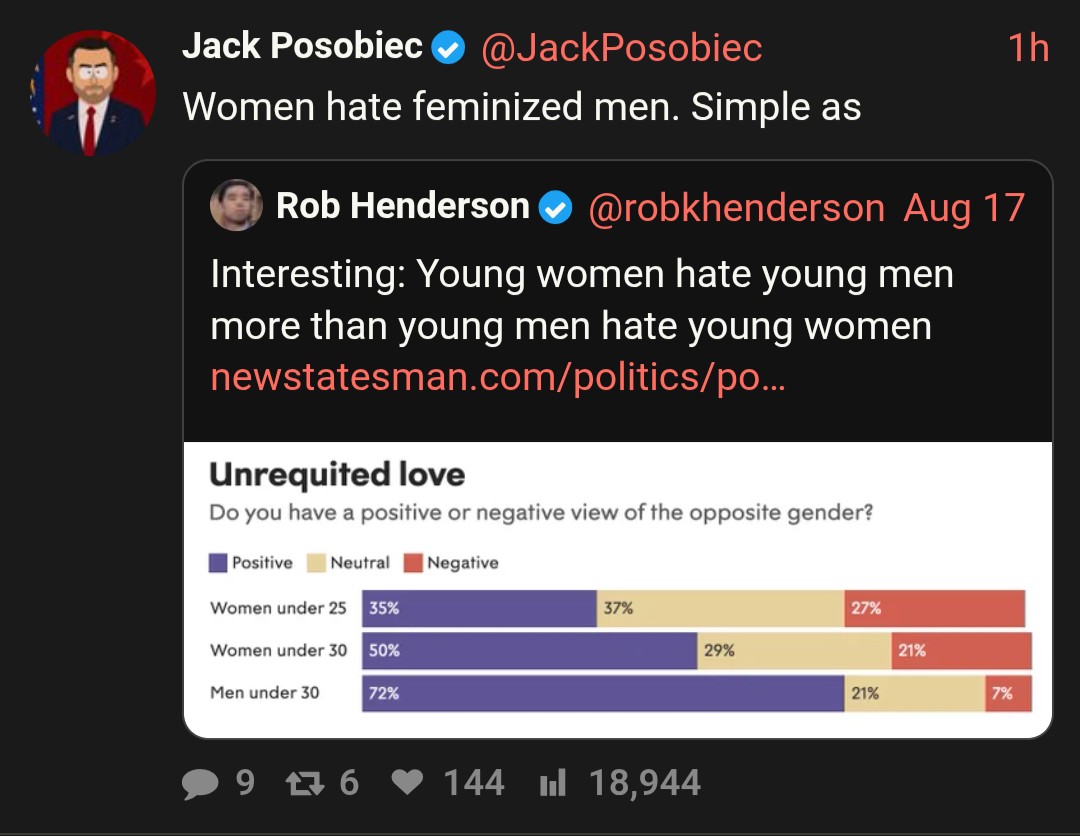Open Jack Posobiec's profile avatar

[x=93, y=93]
